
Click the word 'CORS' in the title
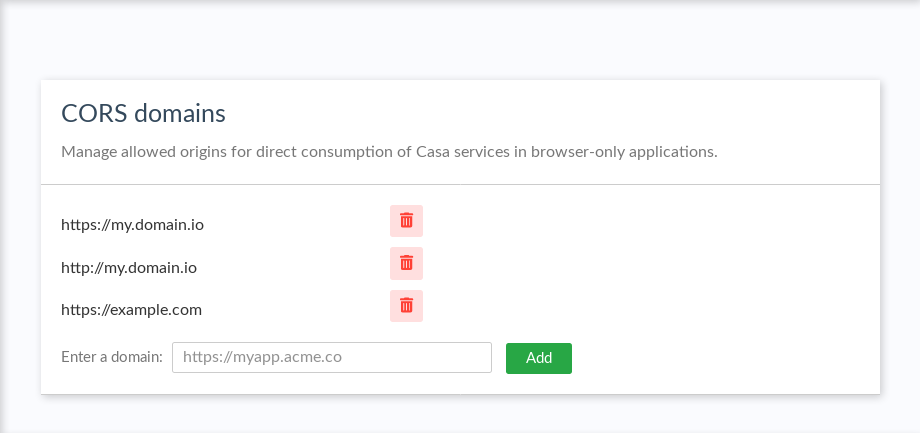pos(91,113)
